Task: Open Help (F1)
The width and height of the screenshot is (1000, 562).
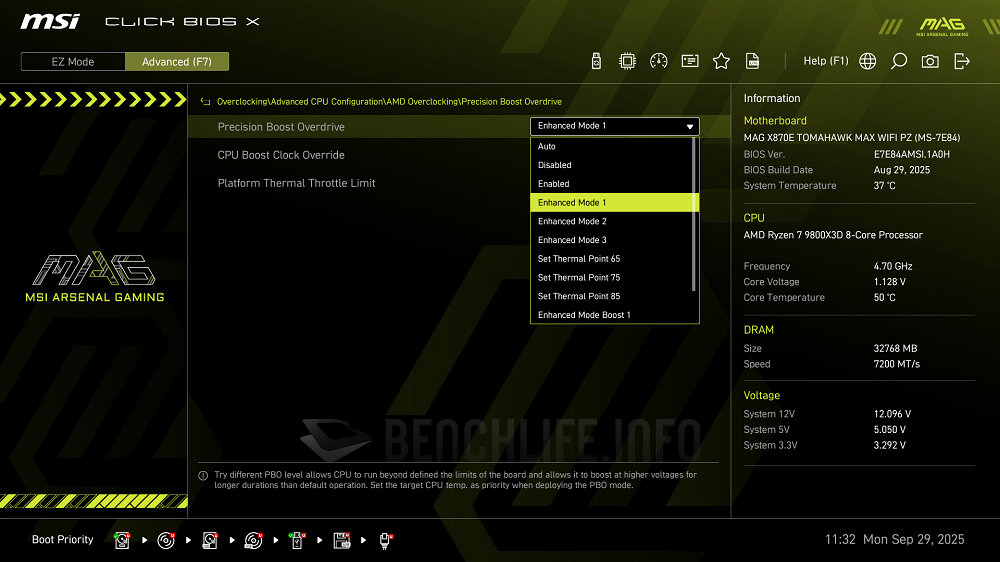Action: click(825, 61)
